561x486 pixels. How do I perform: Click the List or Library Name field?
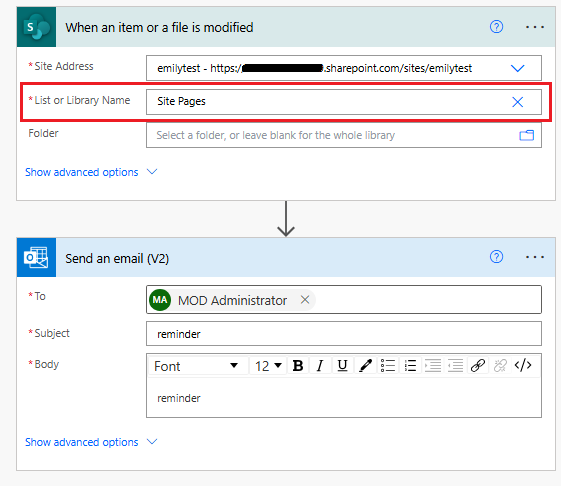tap(344, 102)
